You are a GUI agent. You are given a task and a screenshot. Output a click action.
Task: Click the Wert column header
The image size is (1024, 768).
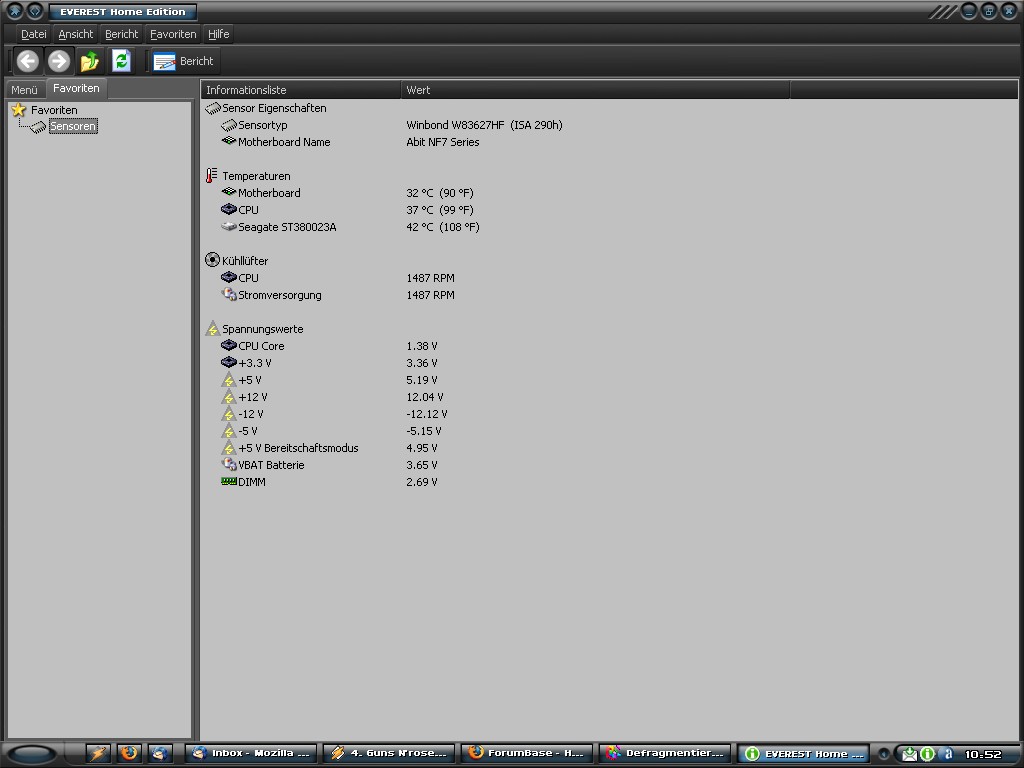click(x=595, y=90)
